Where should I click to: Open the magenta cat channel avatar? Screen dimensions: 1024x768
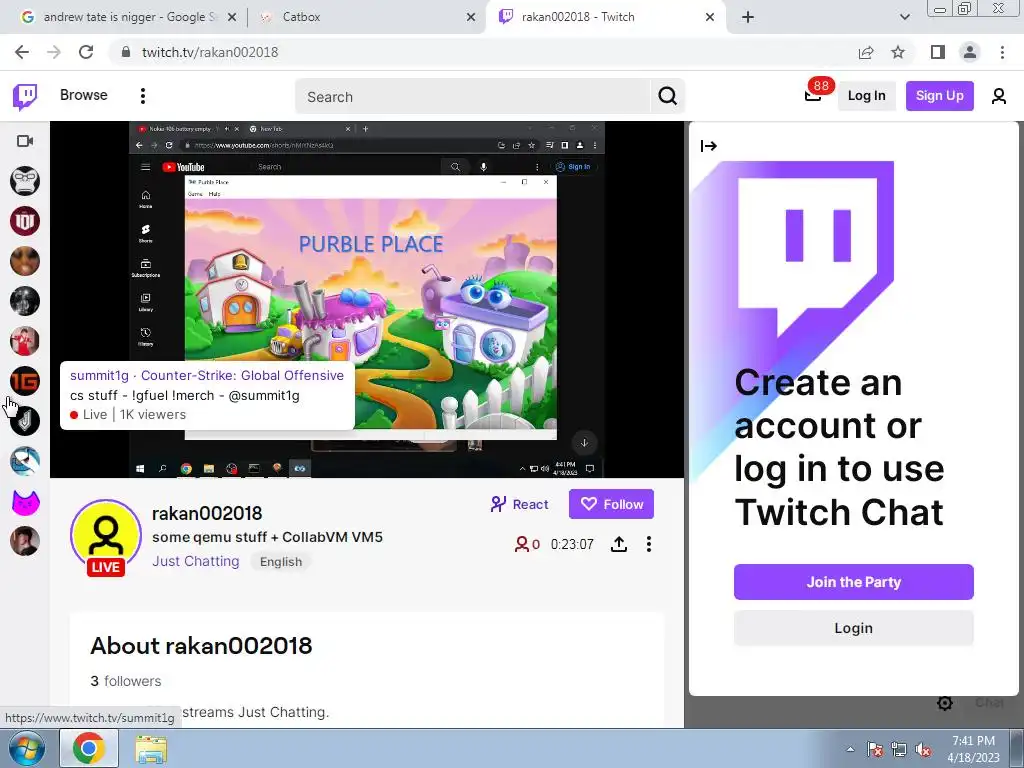click(x=25, y=502)
